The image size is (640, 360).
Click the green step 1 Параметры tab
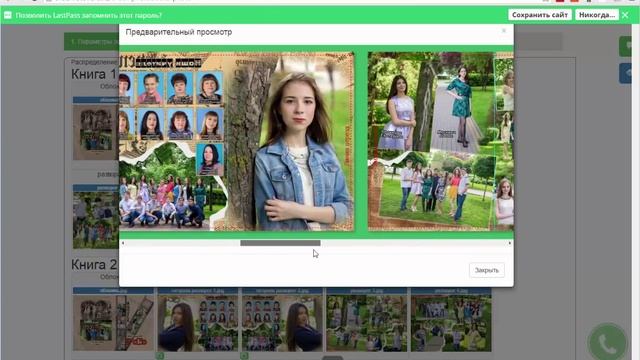91,42
